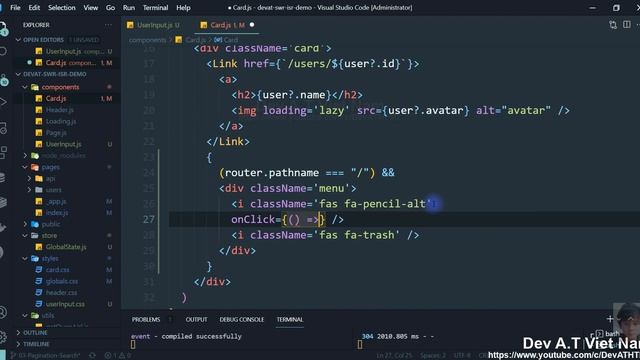The height and width of the screenshot is (360, 640).
Task: Switch to the Problems panel tab
Action: pos(146,319)
